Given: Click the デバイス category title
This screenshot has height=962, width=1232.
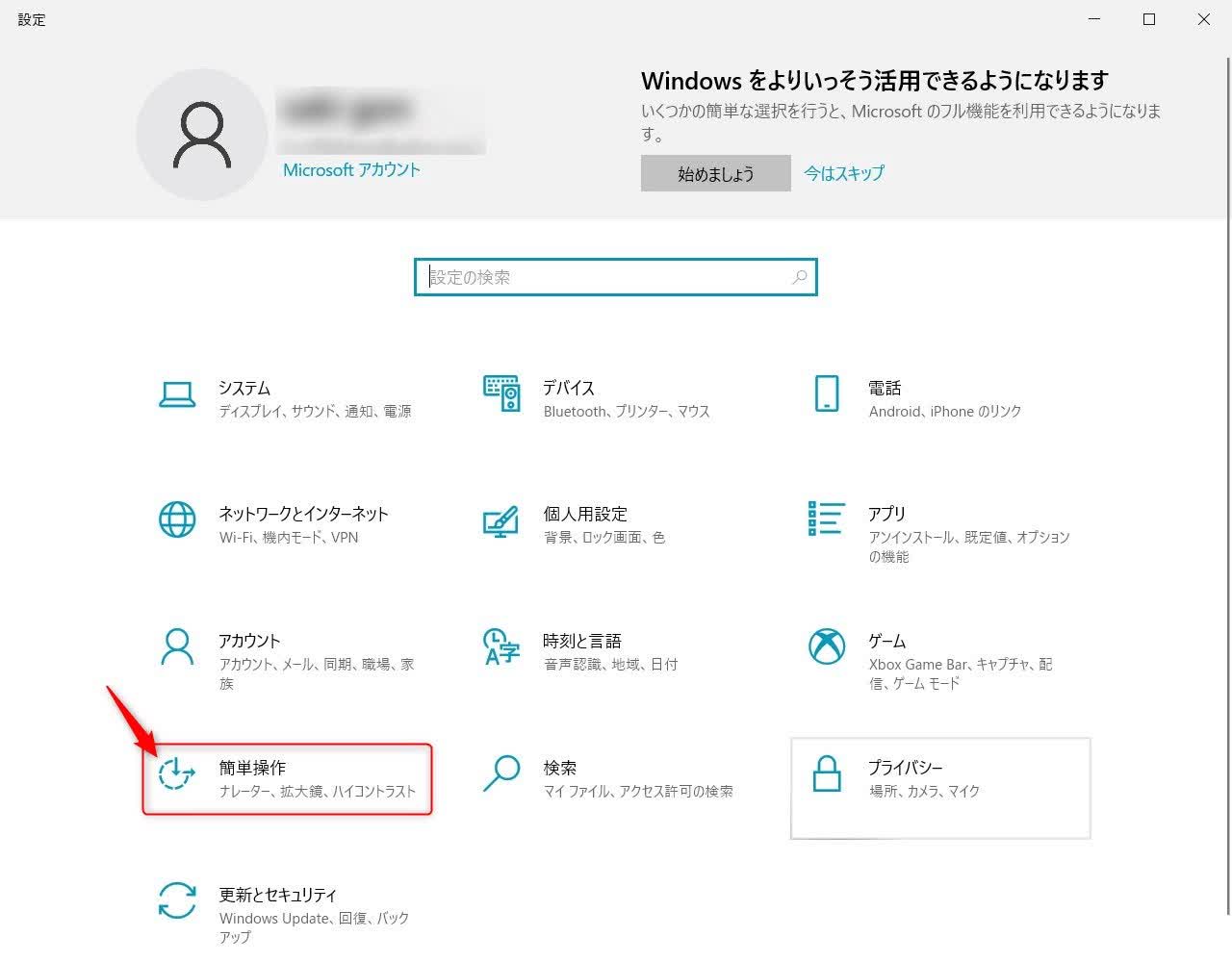Looking at the screenshot, I should (569, 388).
